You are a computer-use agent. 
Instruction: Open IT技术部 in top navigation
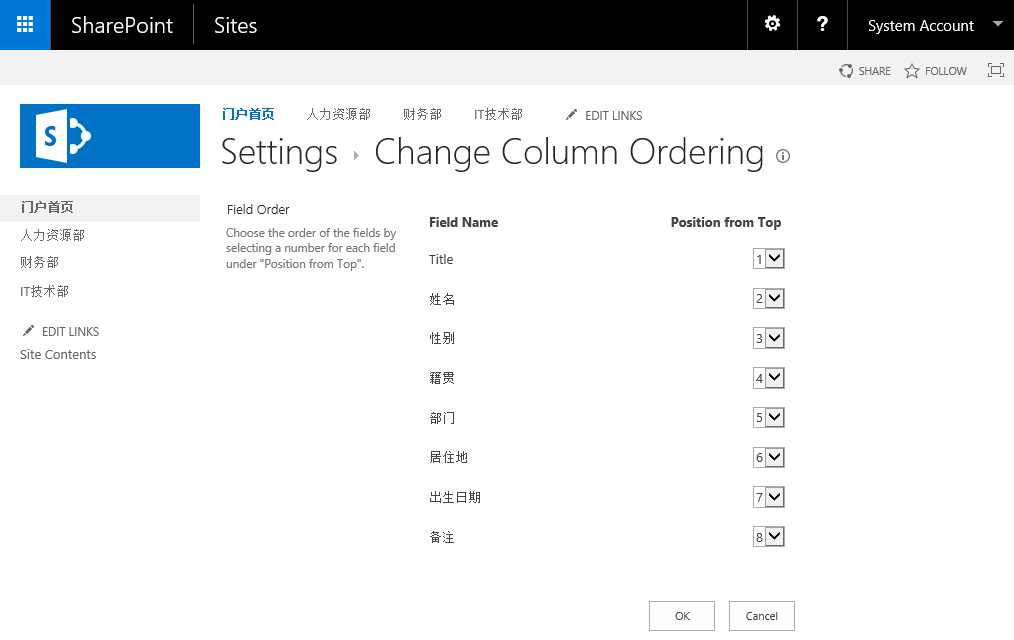[x=498, y=115]
